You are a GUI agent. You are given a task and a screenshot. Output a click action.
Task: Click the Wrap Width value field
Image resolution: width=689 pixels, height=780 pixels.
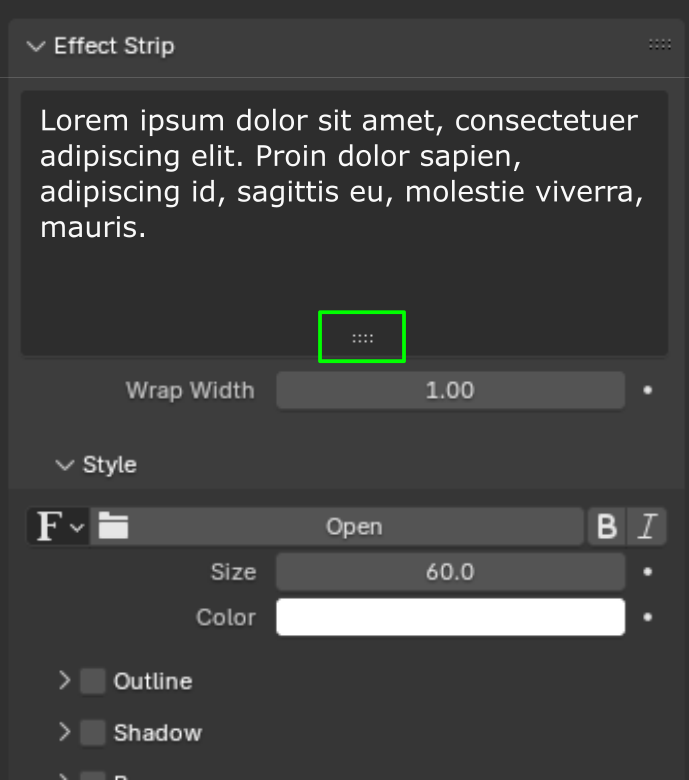click(450, 390)
